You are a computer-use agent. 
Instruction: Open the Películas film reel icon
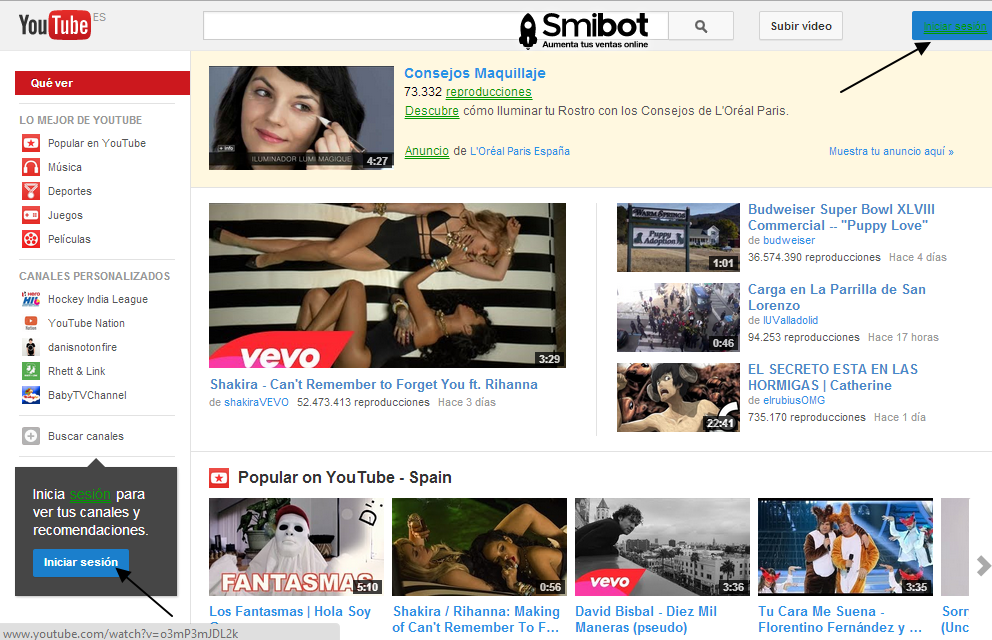point(31,239)
